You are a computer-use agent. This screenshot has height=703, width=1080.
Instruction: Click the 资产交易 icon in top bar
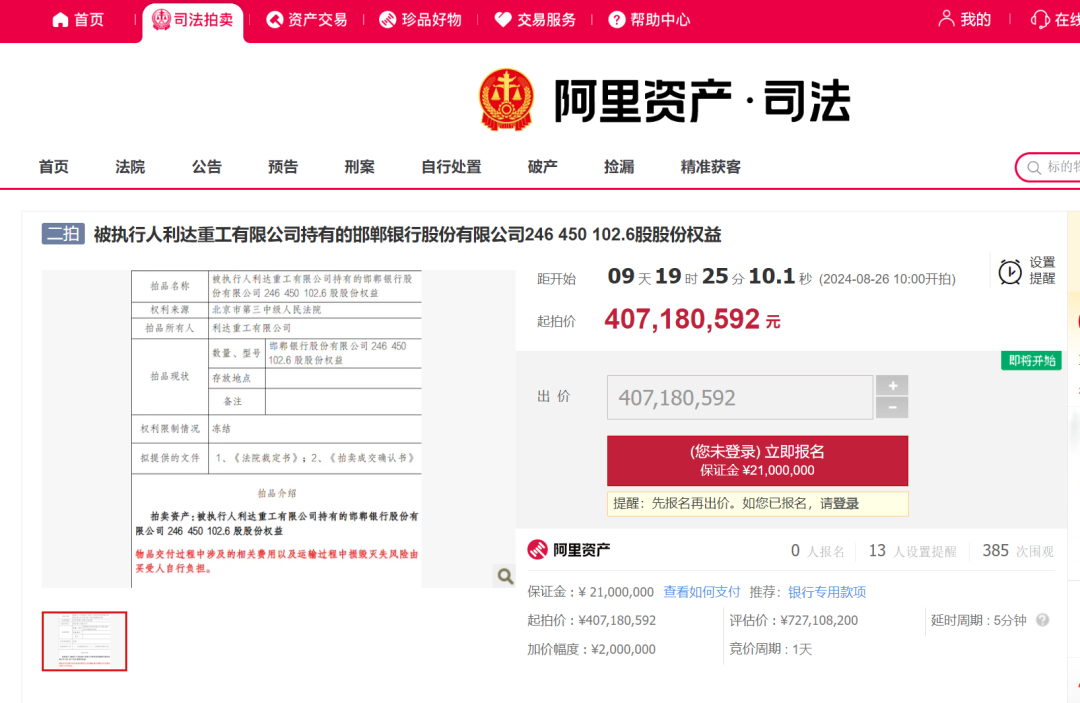(275, 20)
